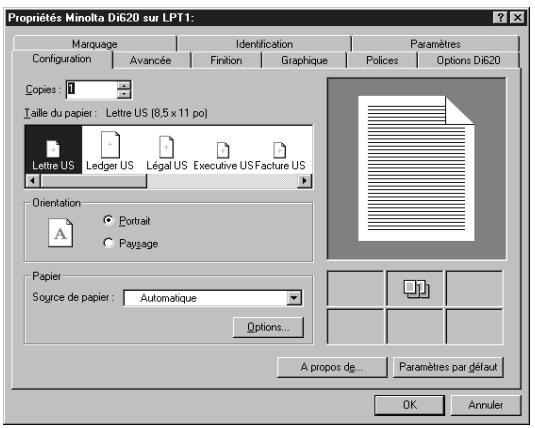Click the paper list left scroll arrow
535x428 pixels.
[33, 181]
